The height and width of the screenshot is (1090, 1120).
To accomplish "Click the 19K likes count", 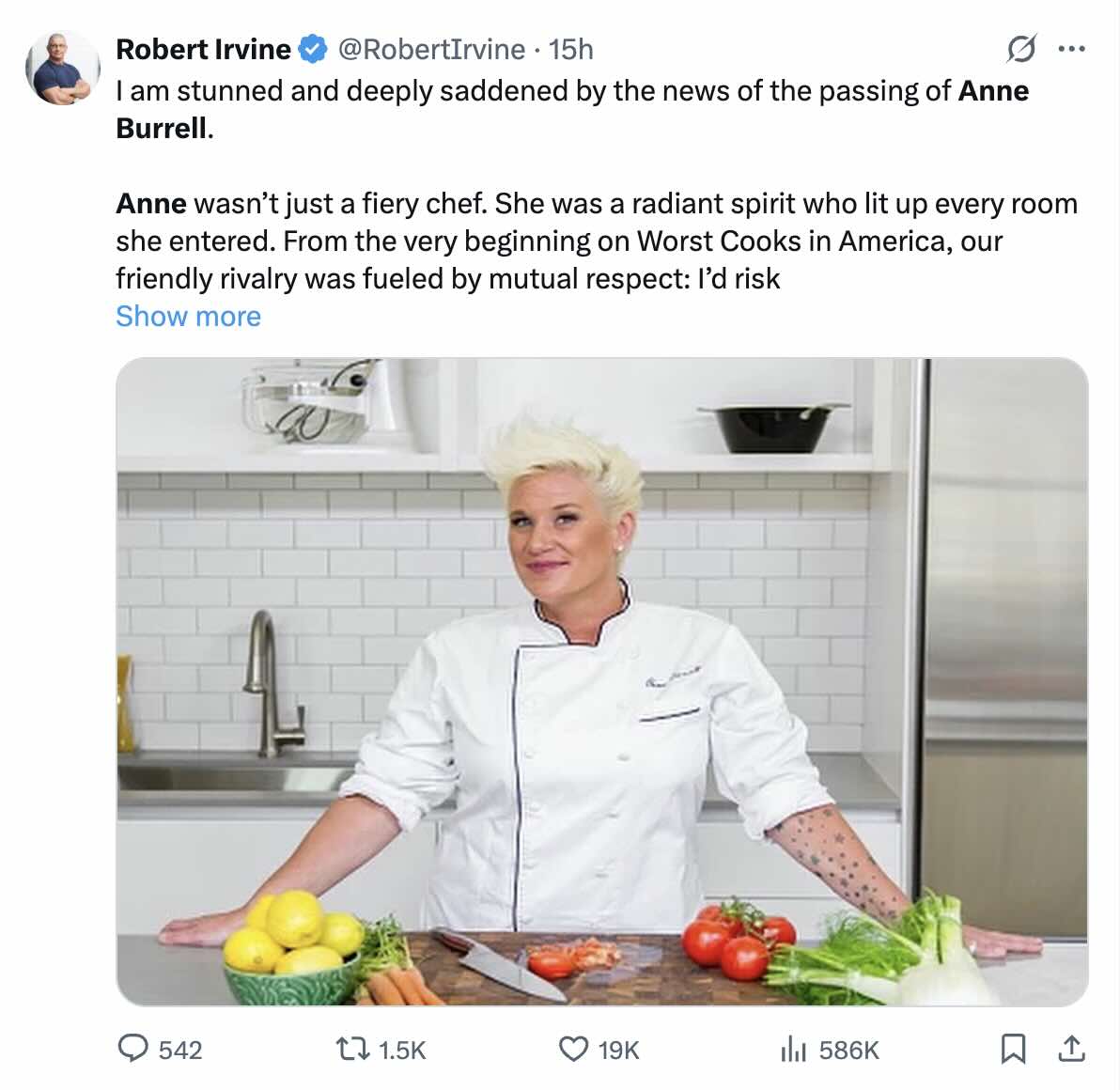I will pos(618,1050).
